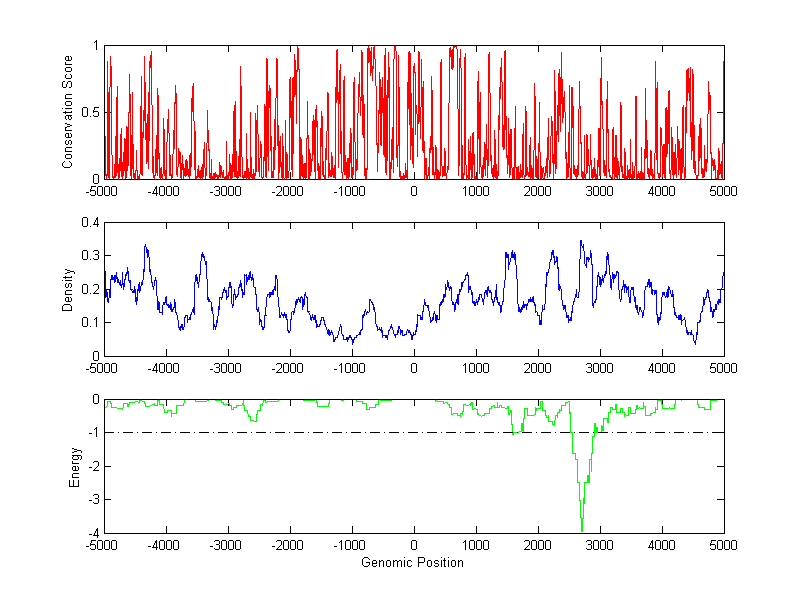Viewport: 800px width, 599px height.
Task: Click the 0.5 tick on Conservation Score axis
Action: point(88,112)
